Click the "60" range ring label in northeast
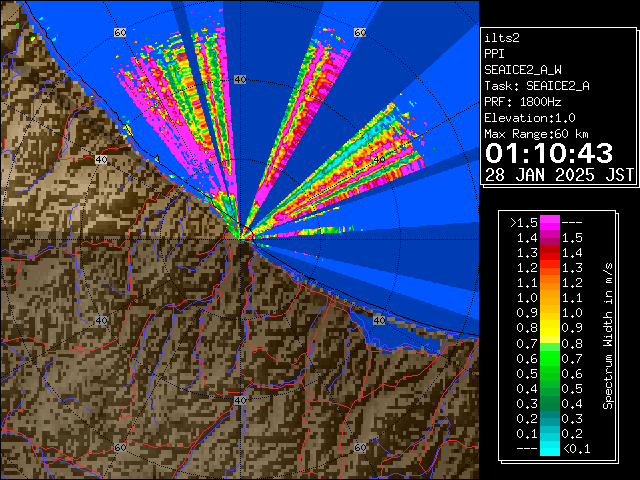 point(360,32)
